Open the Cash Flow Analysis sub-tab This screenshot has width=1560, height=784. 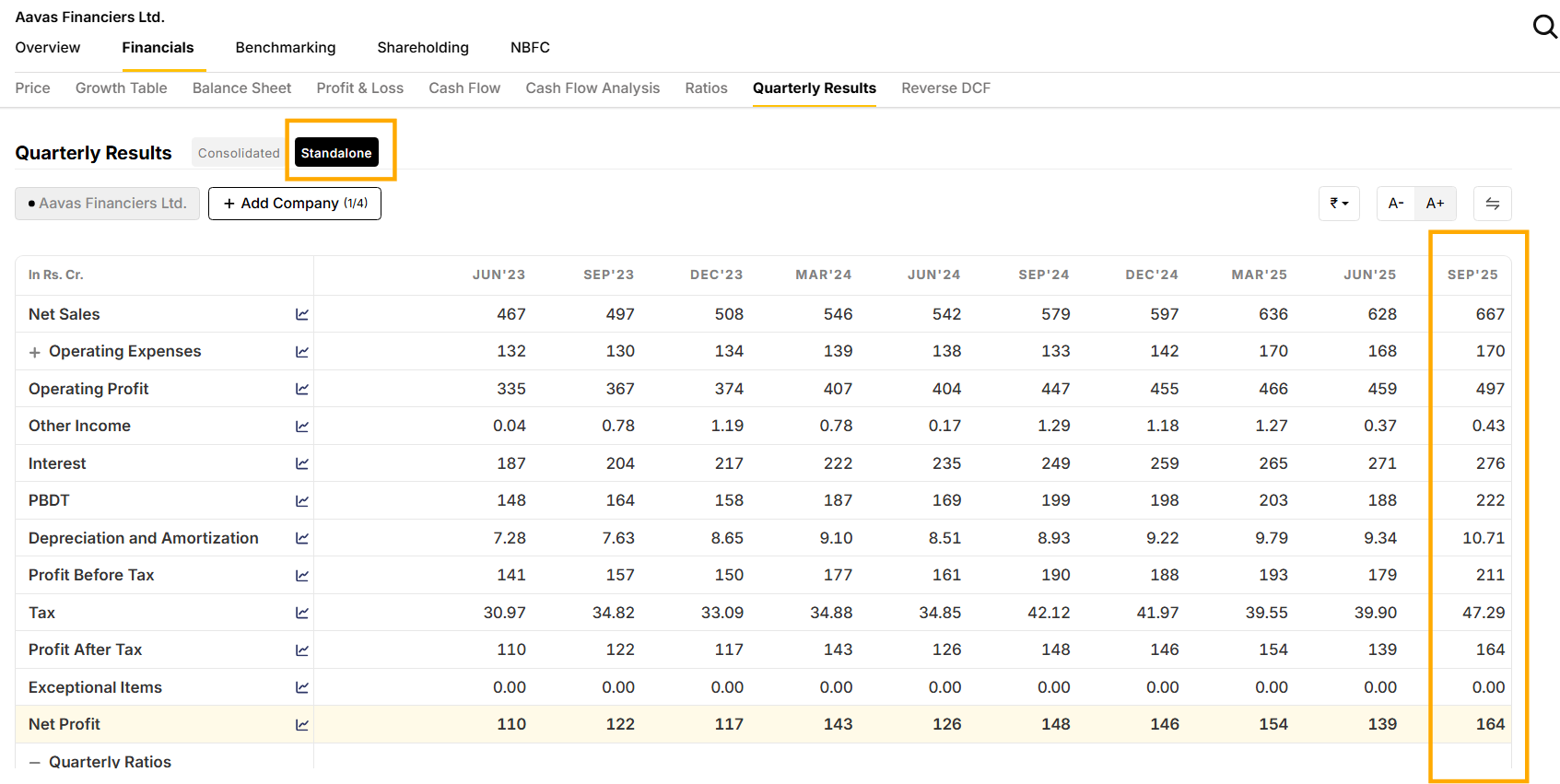tap(592, 88)
